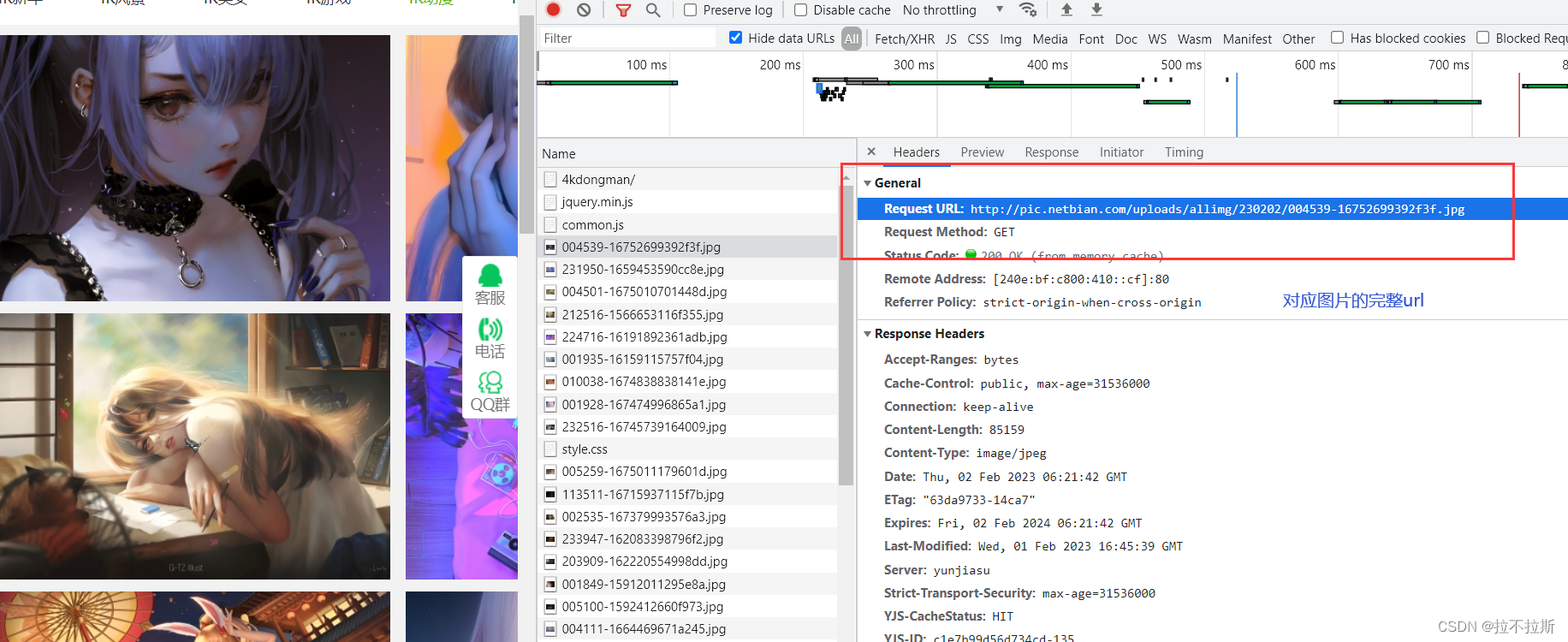Filter requests by All types
Screen dimensions: 1568x642
click(x=852, y=39)
